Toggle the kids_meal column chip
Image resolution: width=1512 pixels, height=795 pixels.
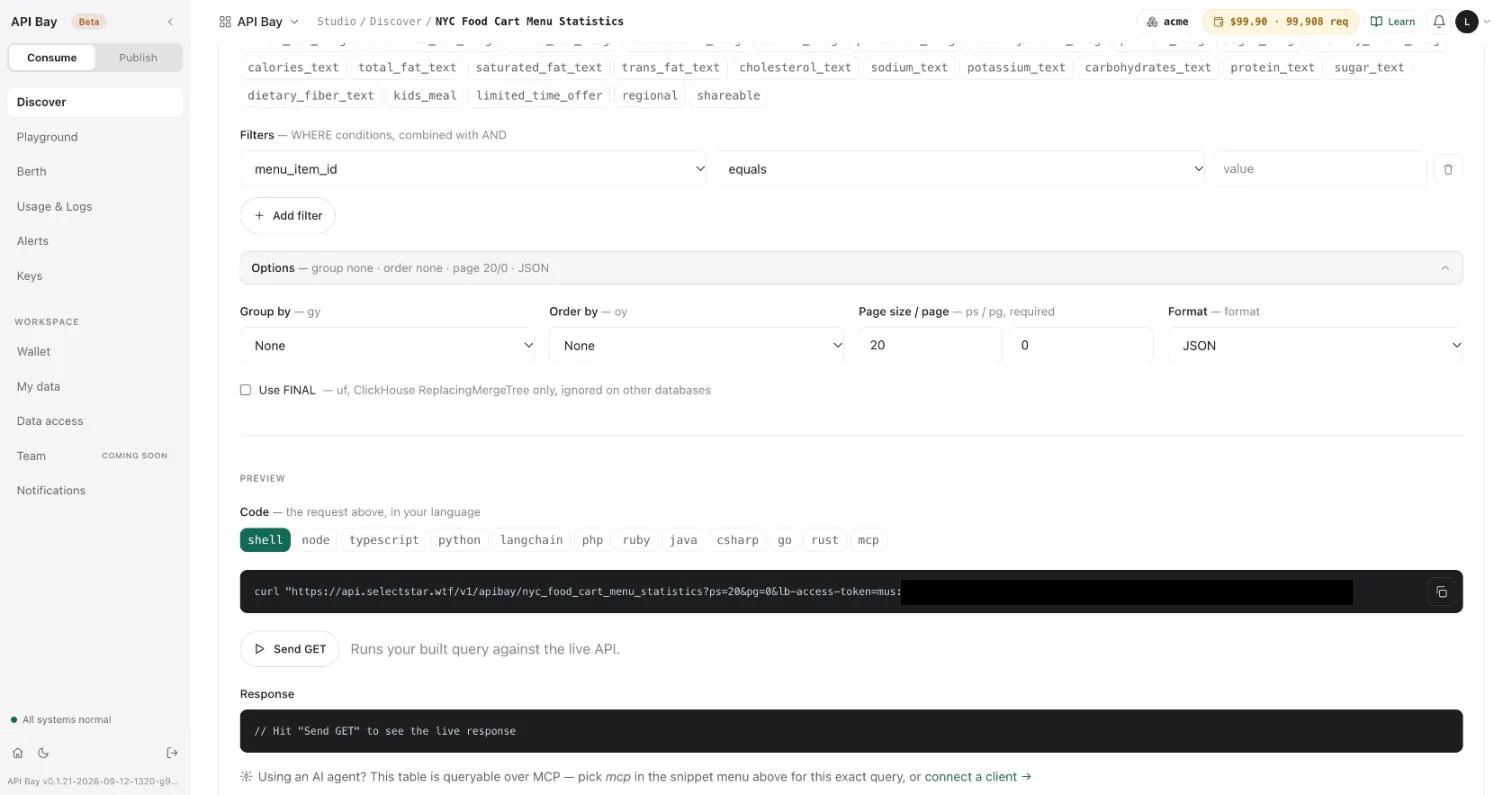tap(425, 96)
